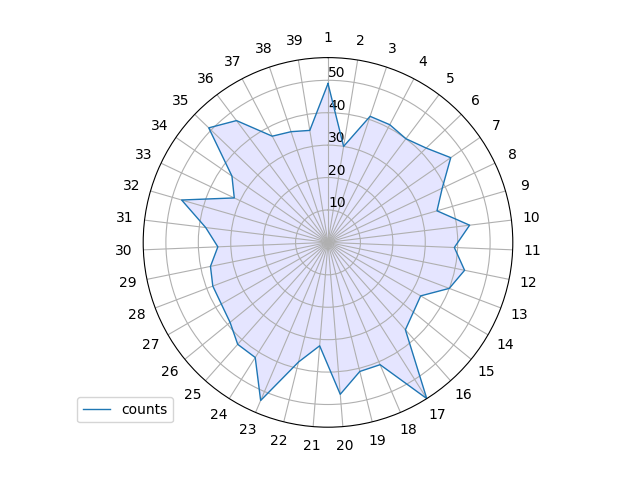
Task: Click angular axis label 34
Action: pyautogui.click(x=159, y=125)
